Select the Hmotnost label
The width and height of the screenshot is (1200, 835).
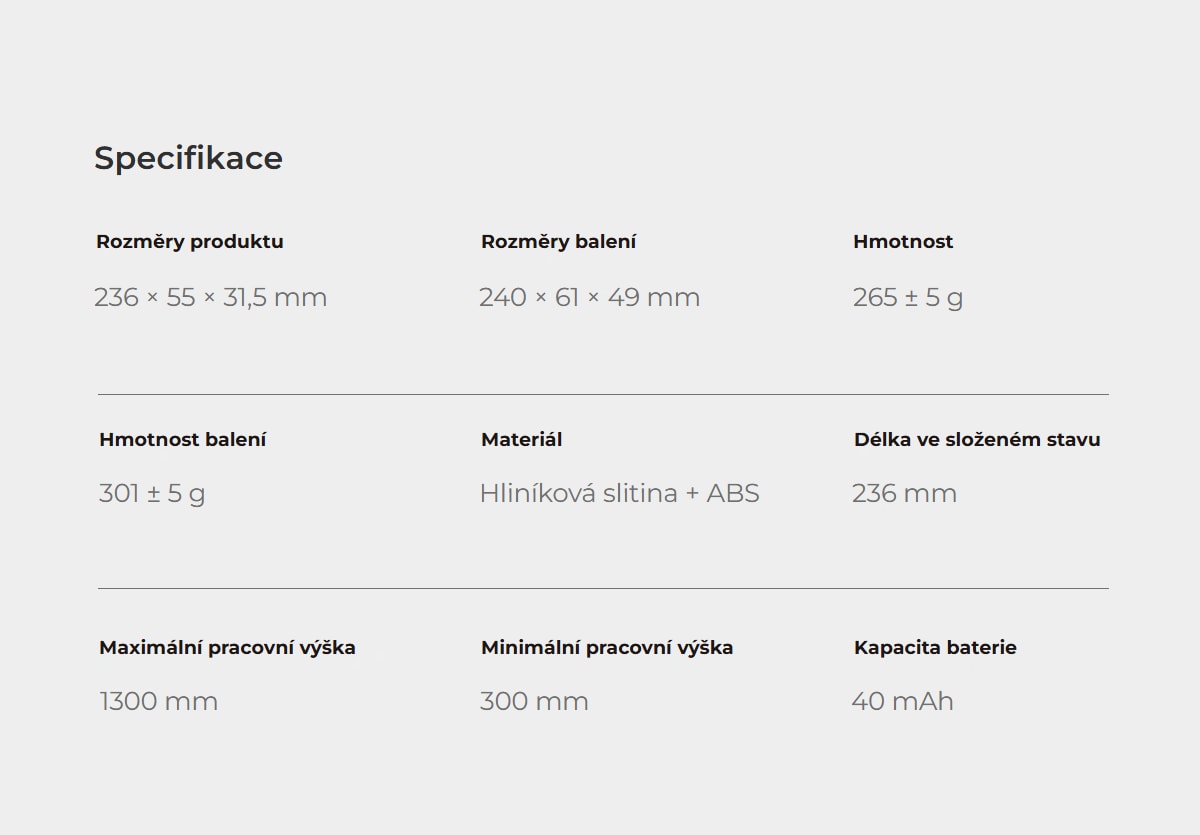[903, 242]
